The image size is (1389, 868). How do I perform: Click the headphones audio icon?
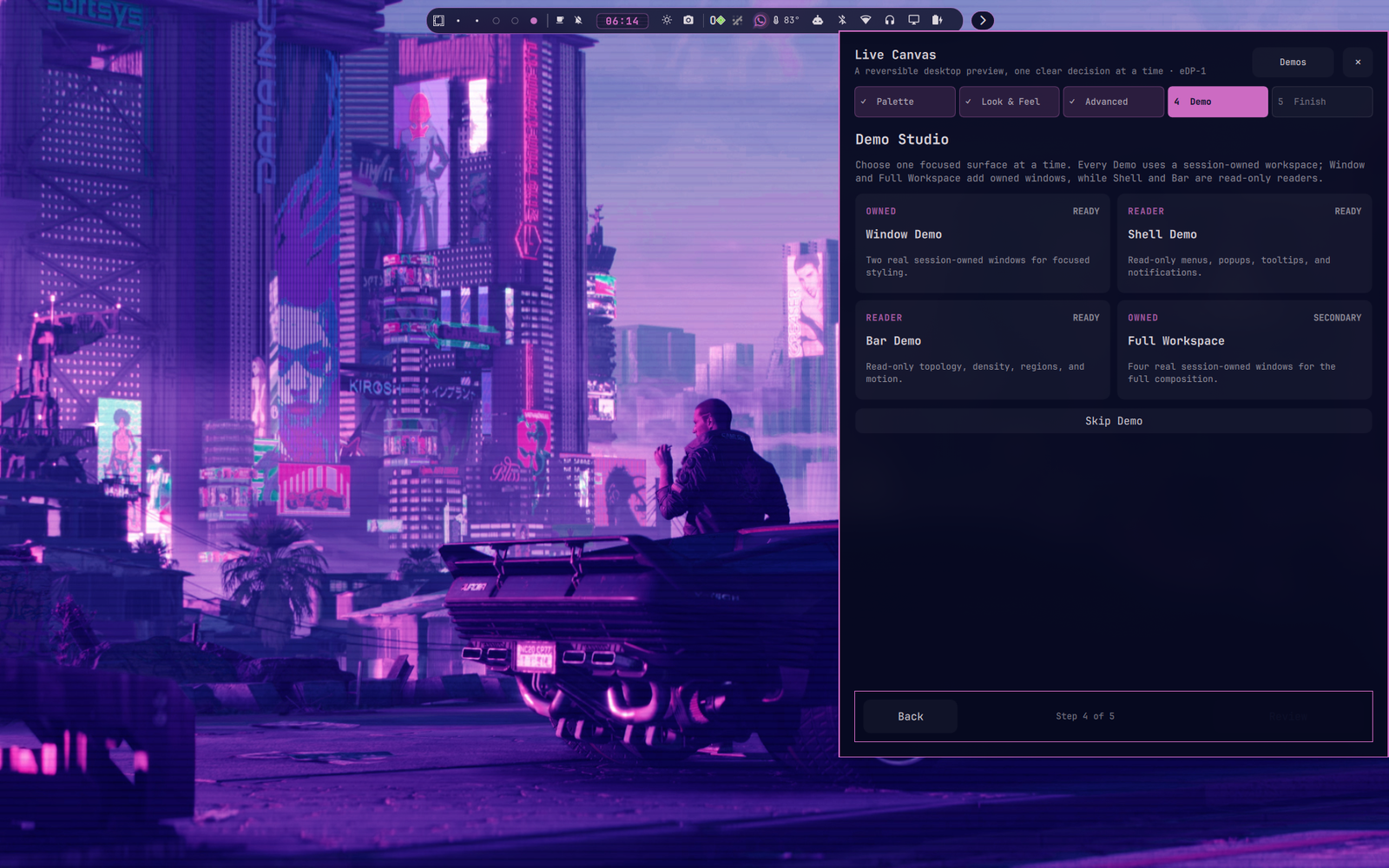[x=890, y=20]
